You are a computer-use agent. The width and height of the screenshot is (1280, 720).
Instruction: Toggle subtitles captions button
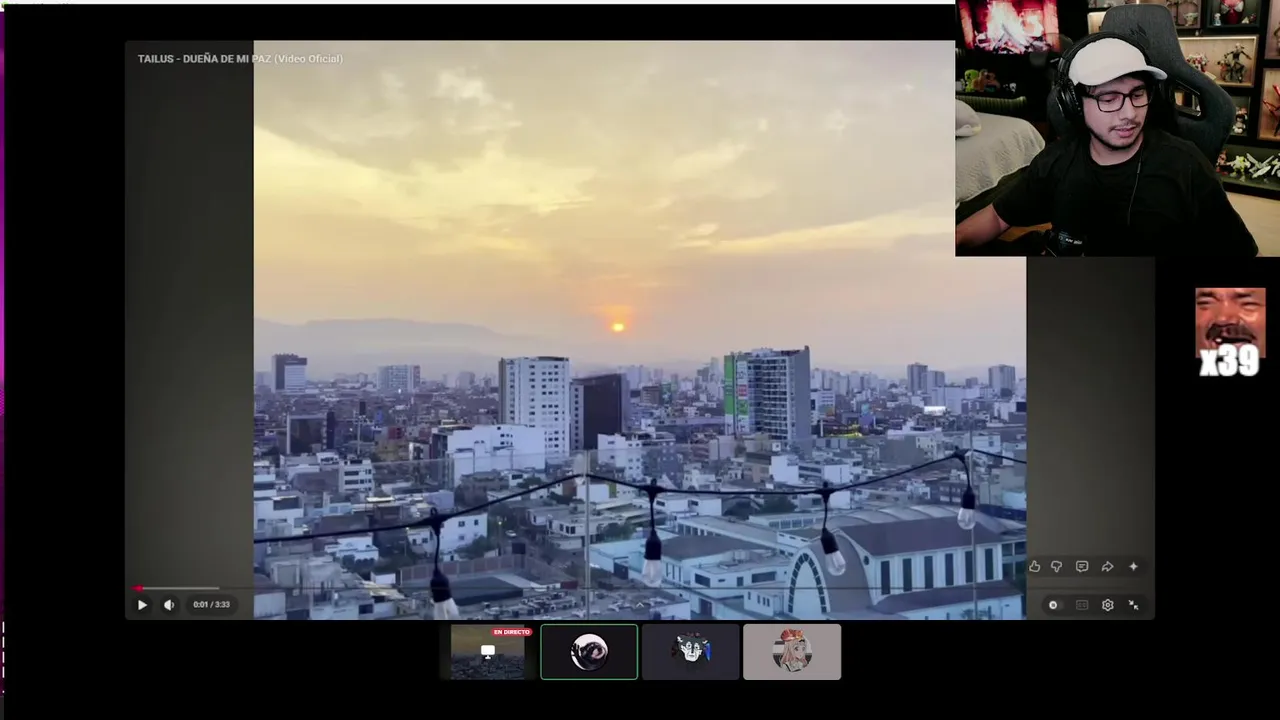tap(1082, 605)
